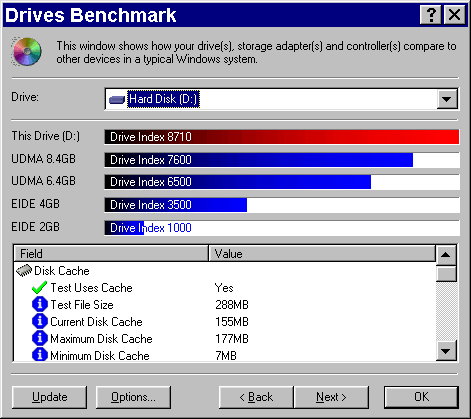Go to the Next benchmark page
471x419 pixels.
pos(331,397)
